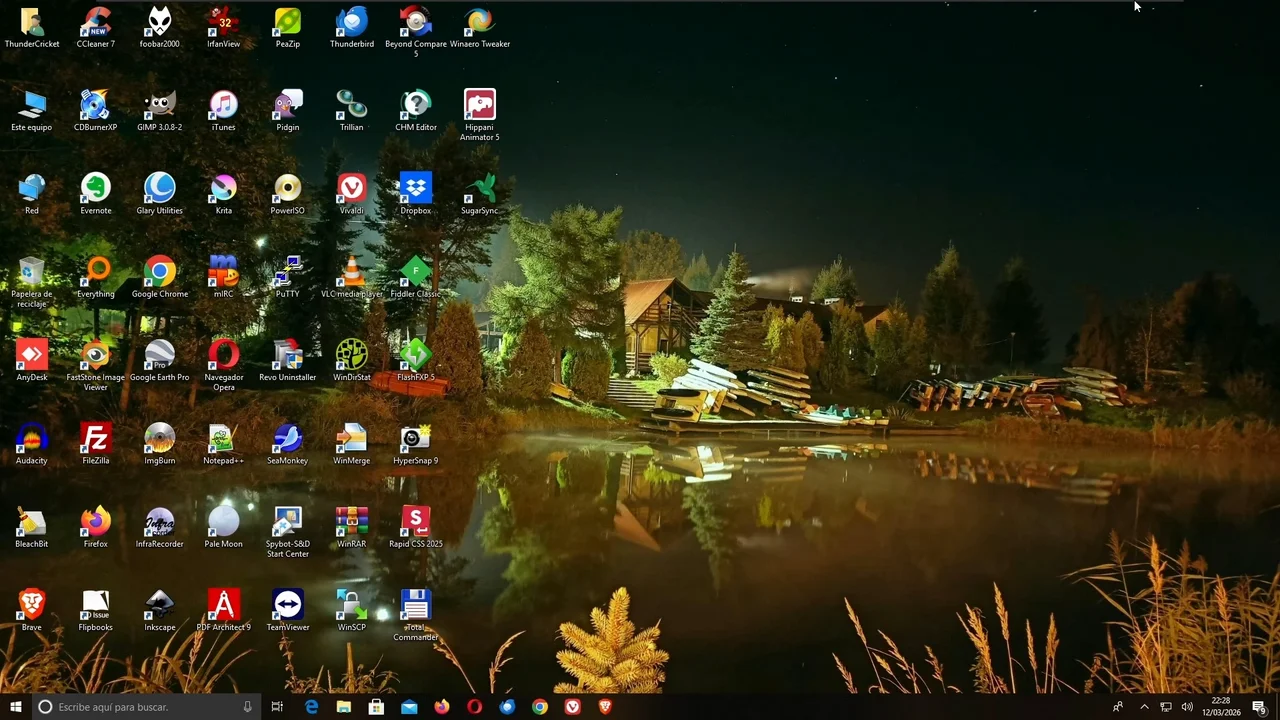
Task: Click the Total Commander desktop icon
Action: tap(415, 606)
